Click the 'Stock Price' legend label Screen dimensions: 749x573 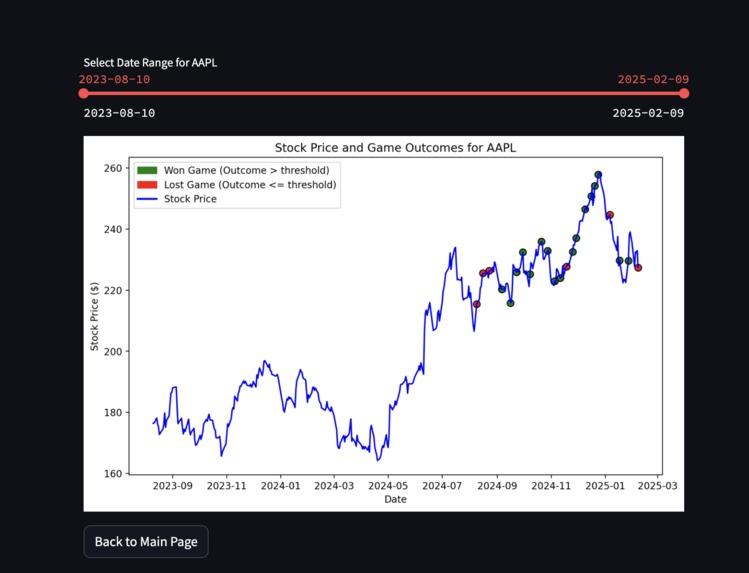coord(190,199)
